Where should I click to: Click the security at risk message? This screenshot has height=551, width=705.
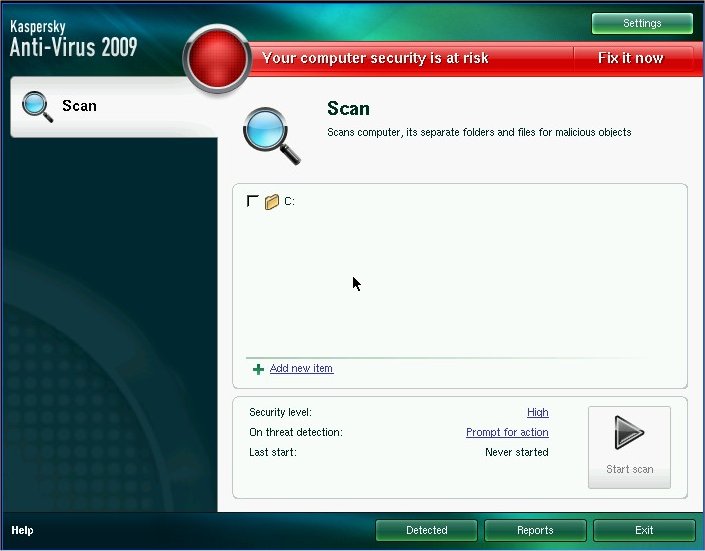(375, 58)
